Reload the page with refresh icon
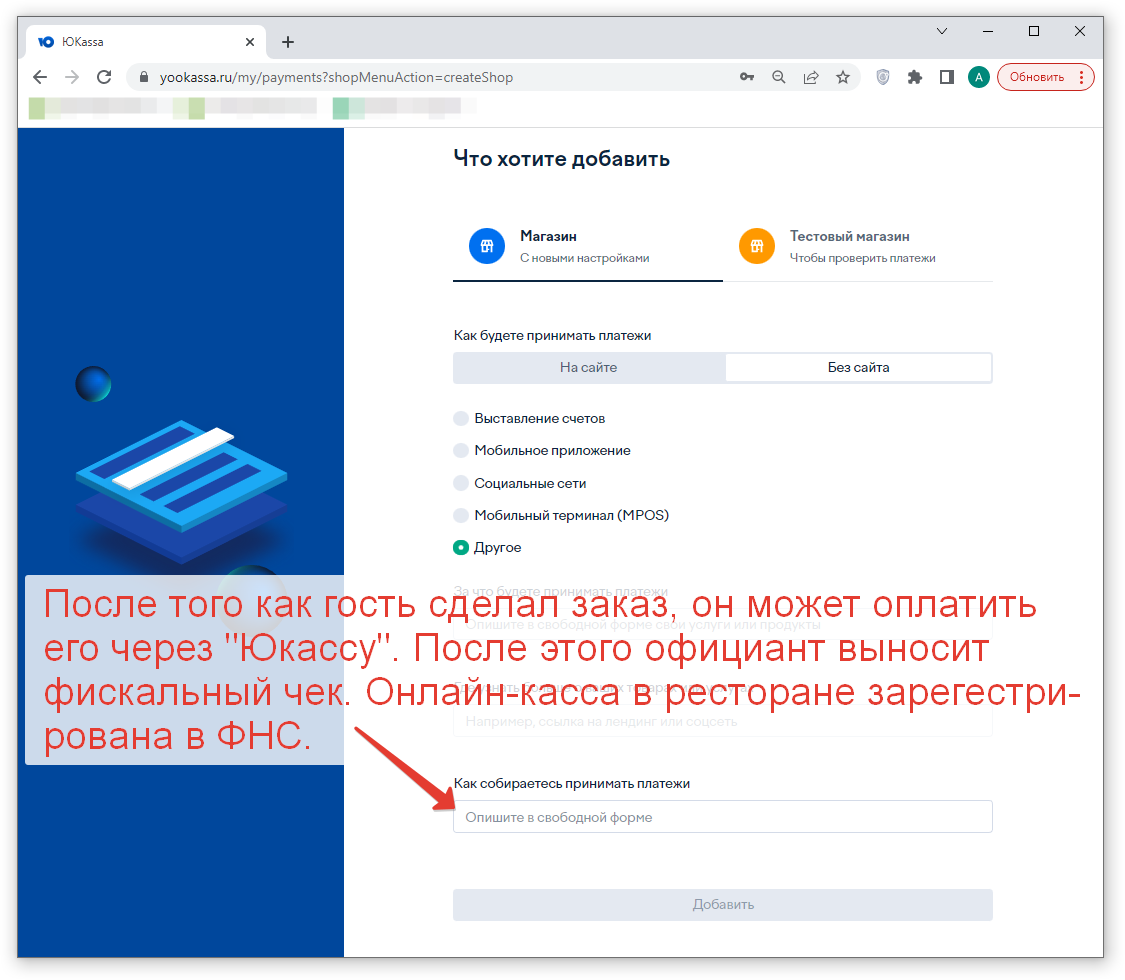Image resolution: width=1125 pixels, height=980 pixels. [104, 77]
